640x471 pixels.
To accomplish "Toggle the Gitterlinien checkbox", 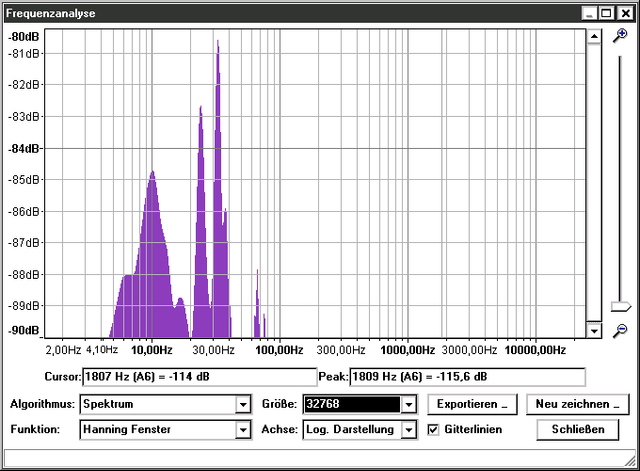I will pyautogui.click(x=433, y=429).
